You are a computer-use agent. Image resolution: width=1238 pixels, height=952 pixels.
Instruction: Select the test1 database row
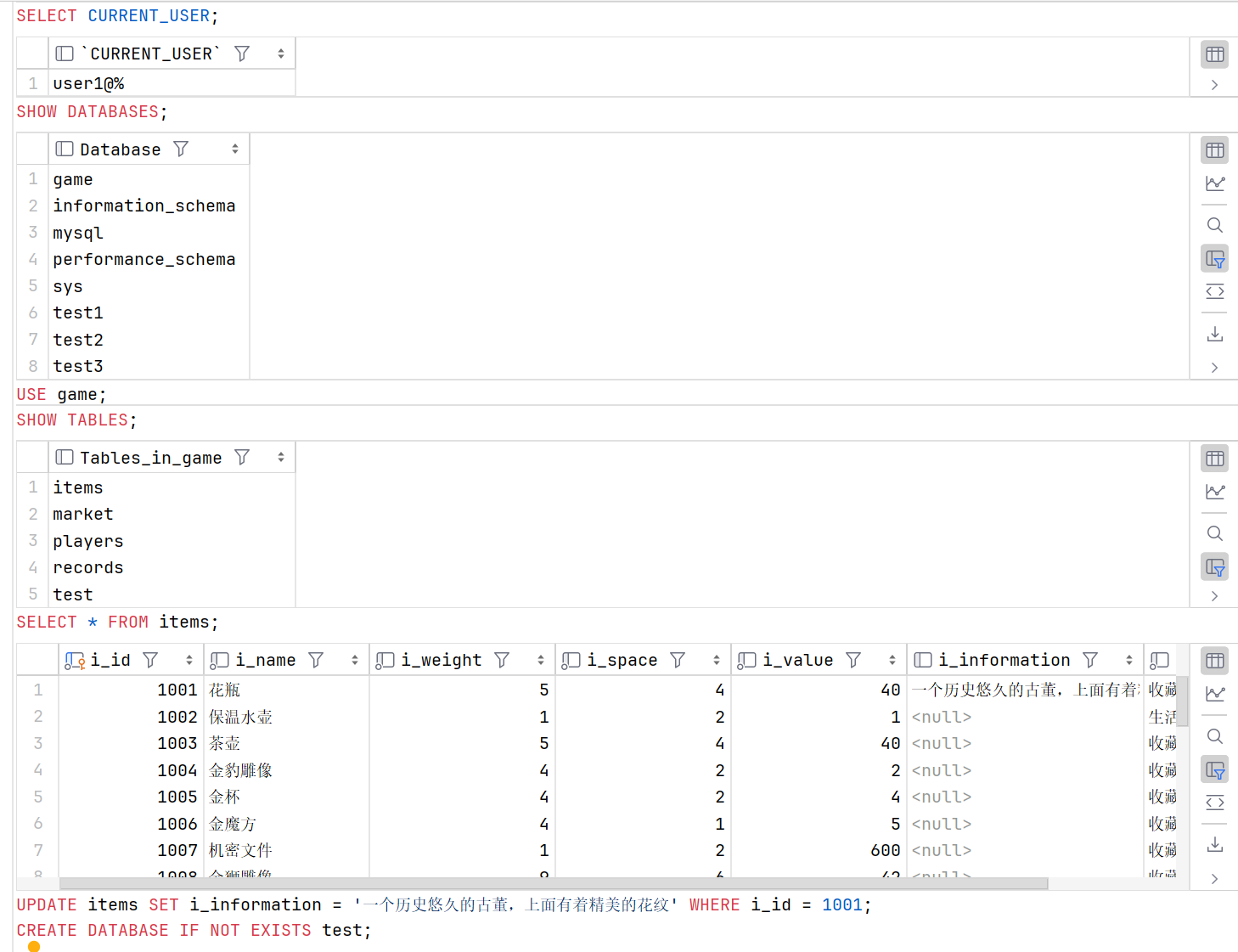coord(149,313)
